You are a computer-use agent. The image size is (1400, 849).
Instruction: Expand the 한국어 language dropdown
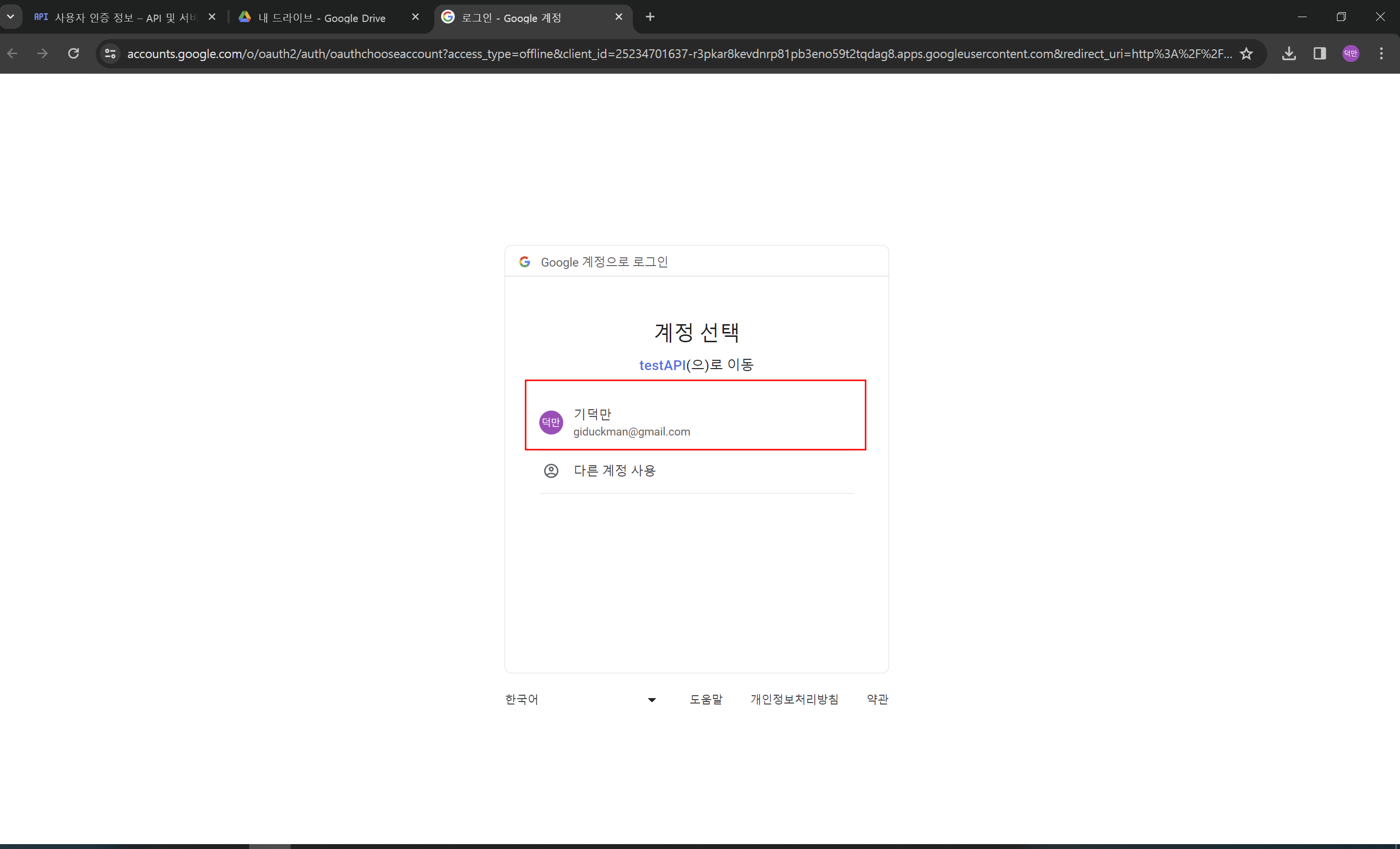pyautogui.click(x=580, y=700)
